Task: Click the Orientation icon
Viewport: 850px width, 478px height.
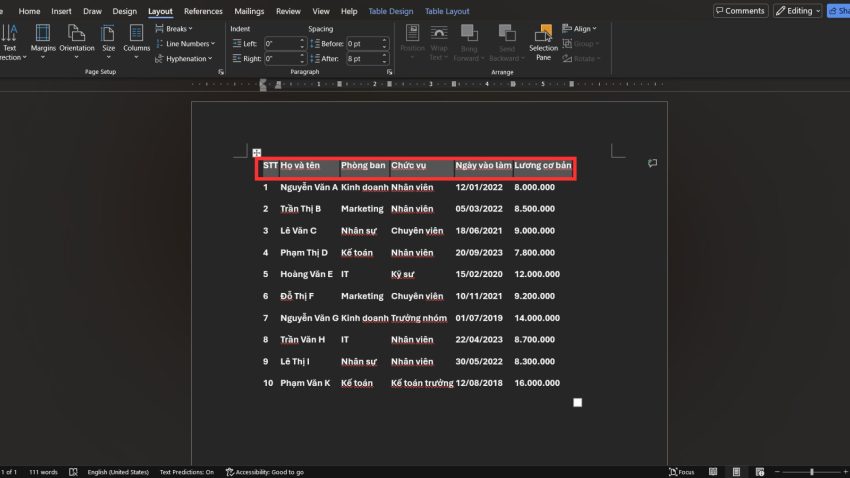Action: [77, 40]
